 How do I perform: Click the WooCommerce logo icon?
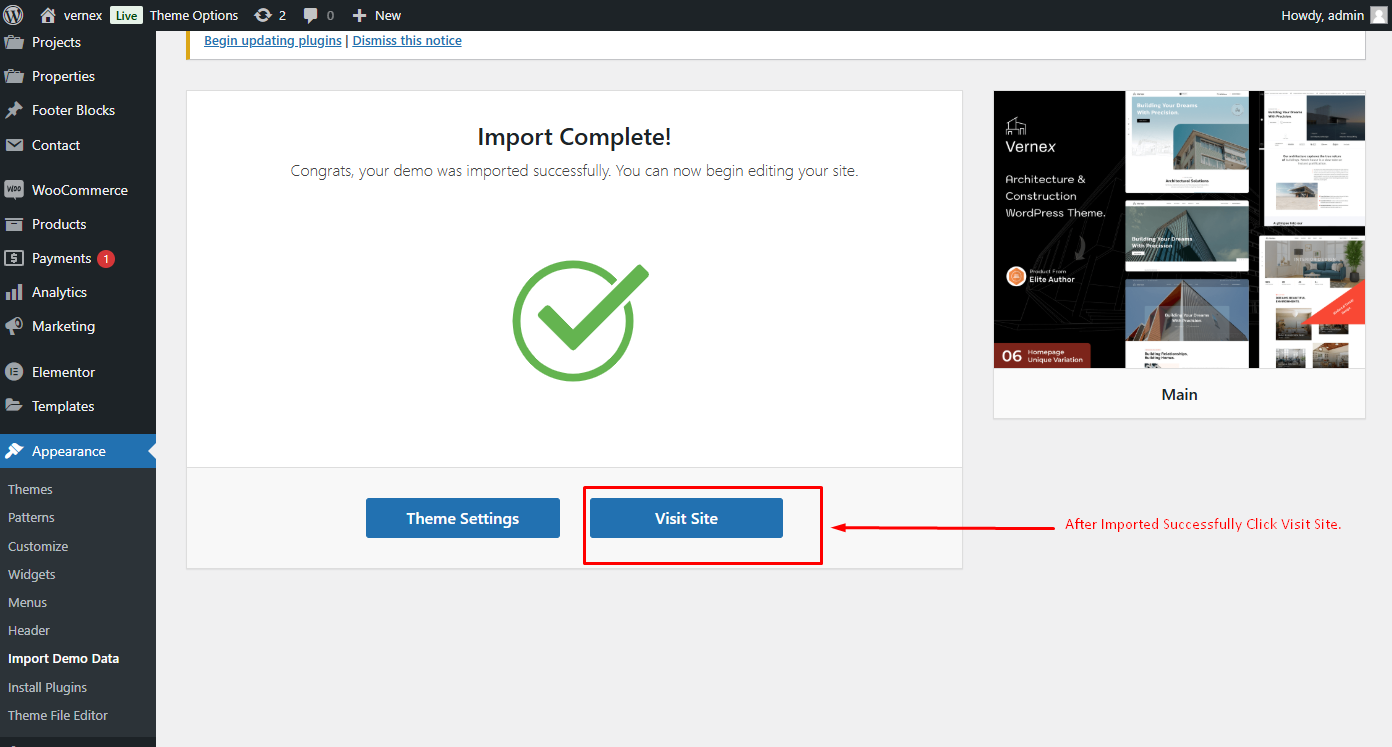tap(14, 190)
